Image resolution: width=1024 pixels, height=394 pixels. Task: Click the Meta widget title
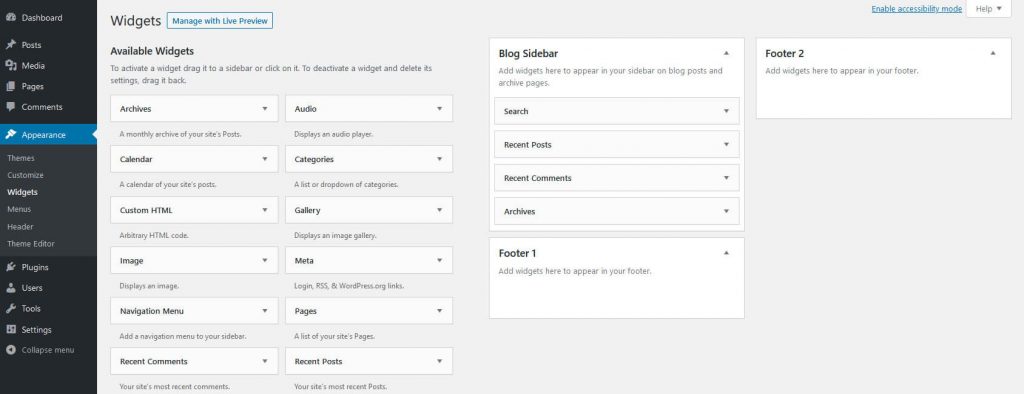(x=304, y=260)
